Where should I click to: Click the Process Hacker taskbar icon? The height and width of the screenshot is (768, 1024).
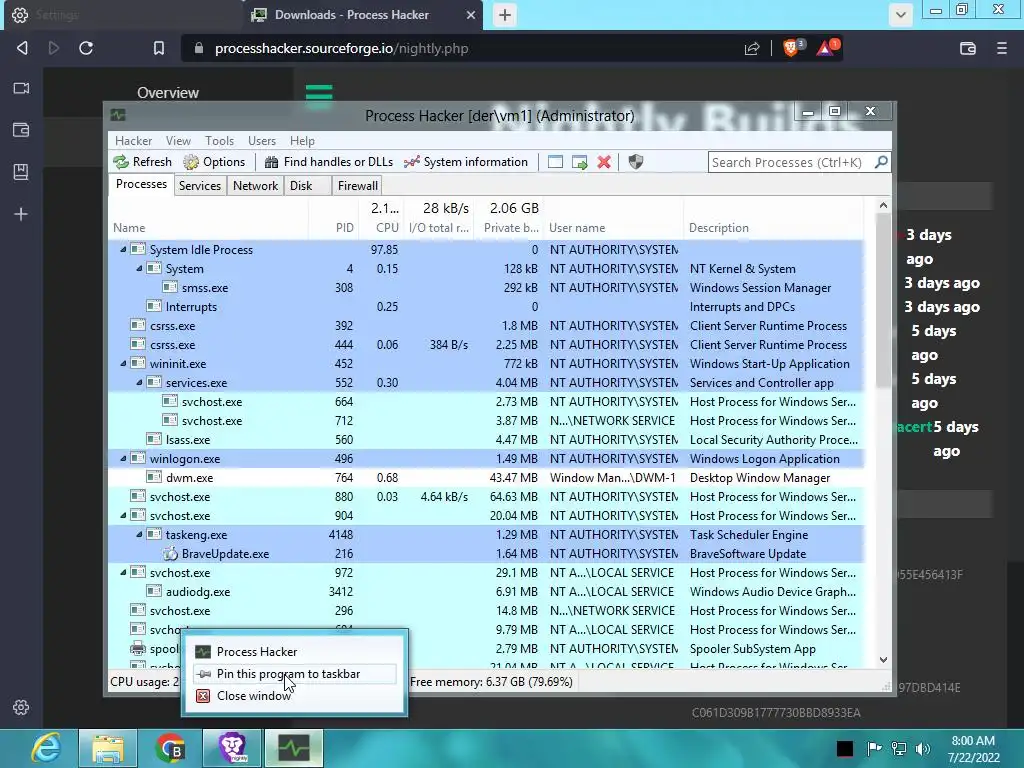click(294, 748)
